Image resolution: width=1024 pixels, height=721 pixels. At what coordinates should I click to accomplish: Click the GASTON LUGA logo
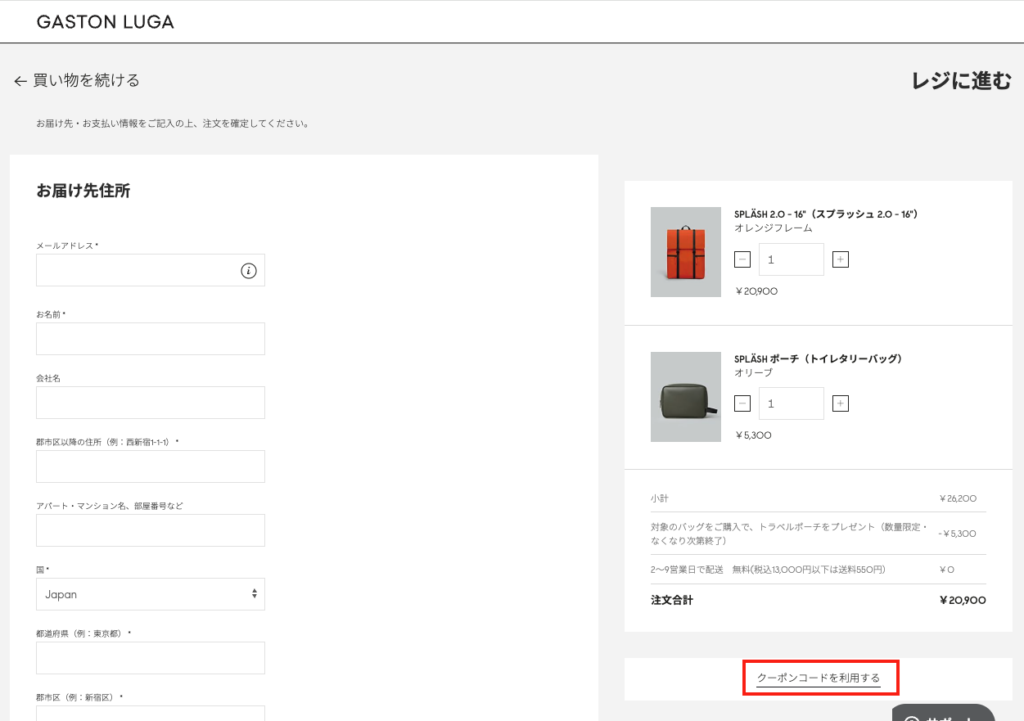(105, 22)
